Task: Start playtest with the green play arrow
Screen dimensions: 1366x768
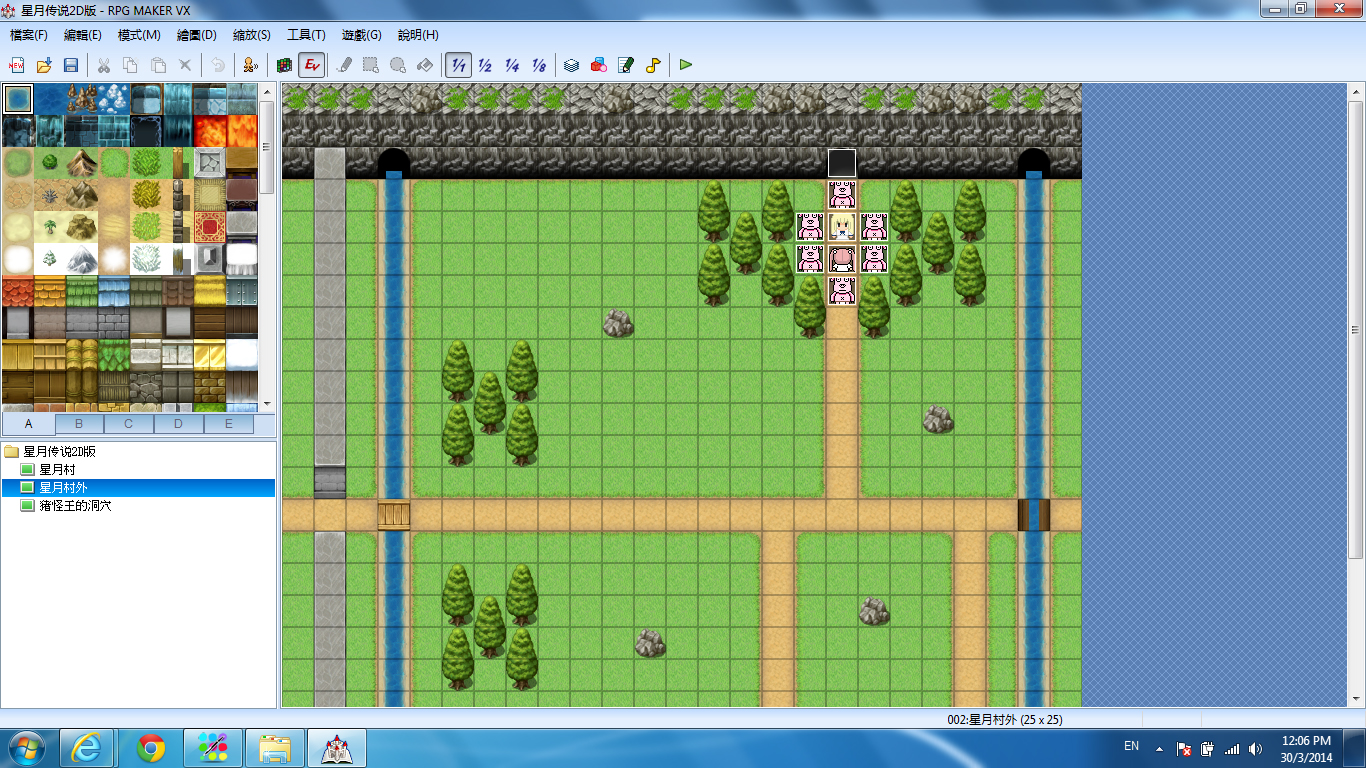Action: (x=686, y=65)
